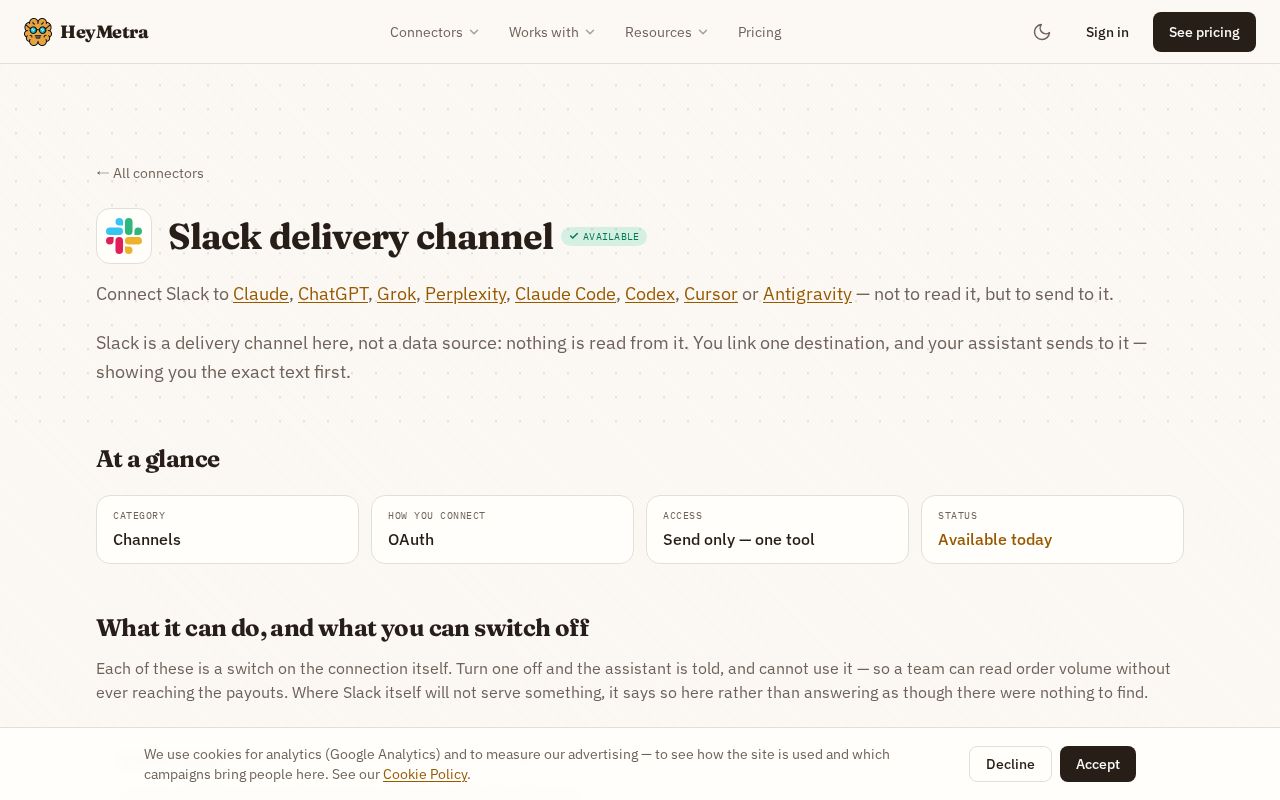Screen dimensions: 1280x800
Task: Click the Category Channels card
Action: click(x=227, y=529)
